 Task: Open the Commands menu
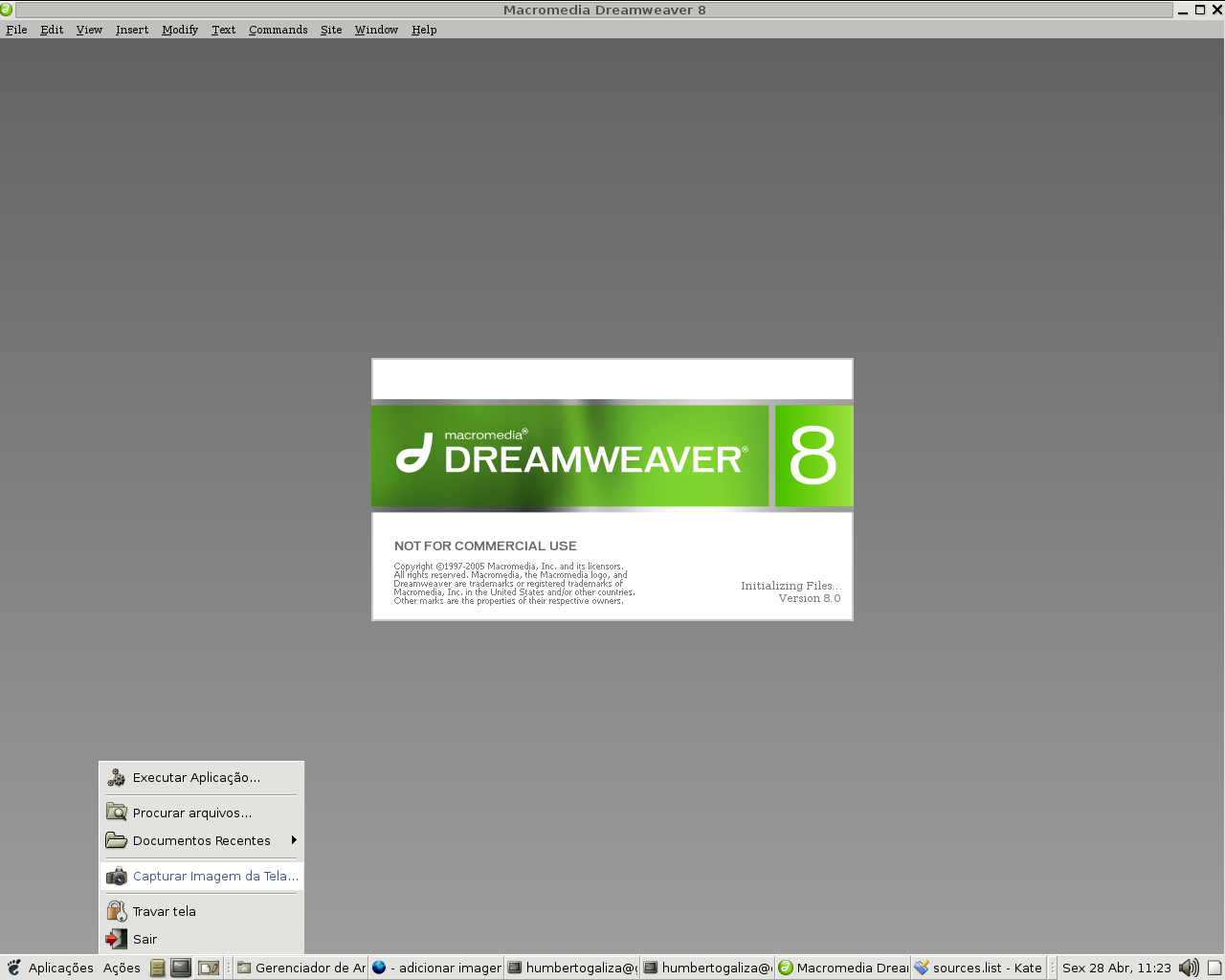(x=278, y=30)
